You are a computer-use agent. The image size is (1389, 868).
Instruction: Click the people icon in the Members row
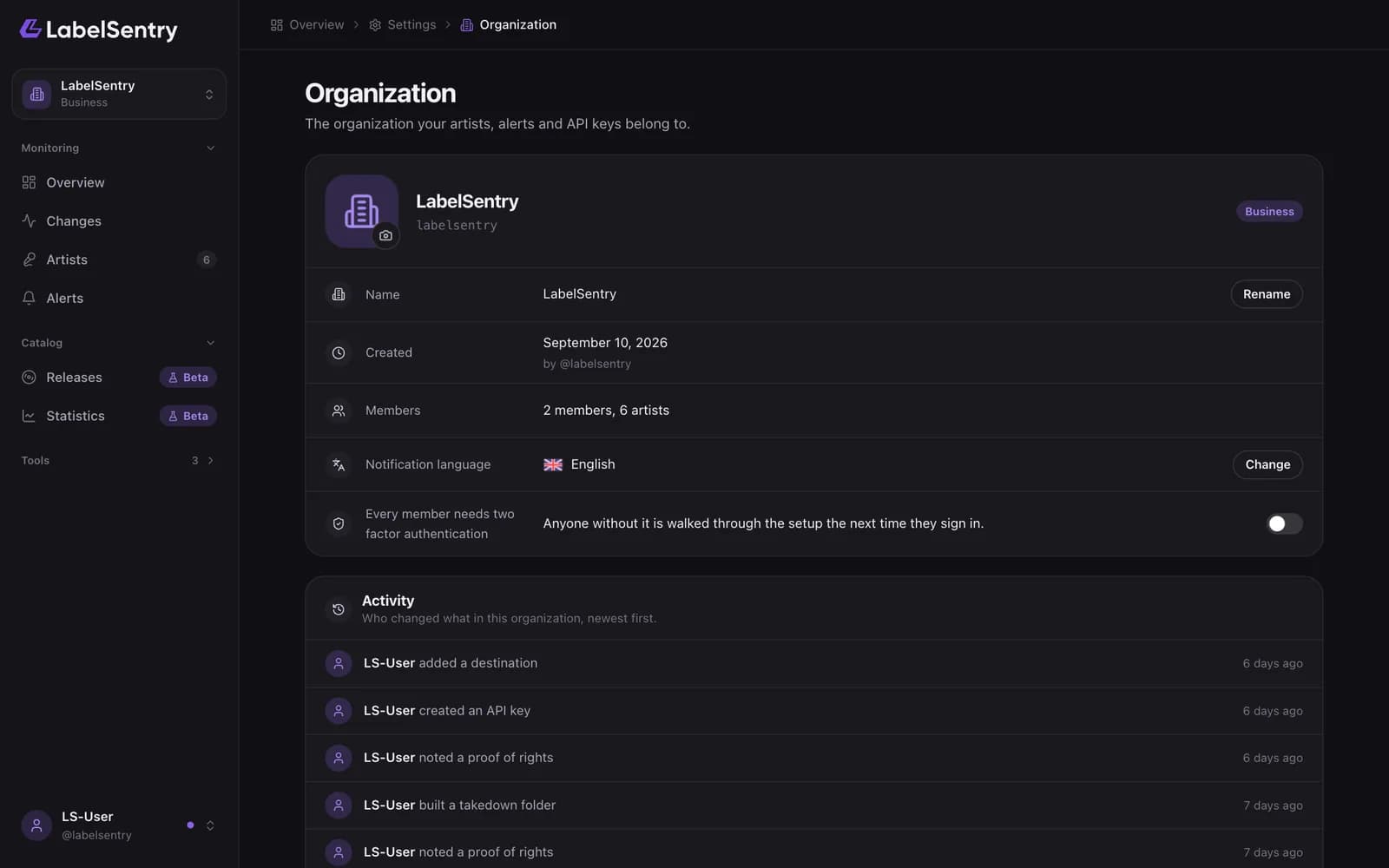(339, 411)
